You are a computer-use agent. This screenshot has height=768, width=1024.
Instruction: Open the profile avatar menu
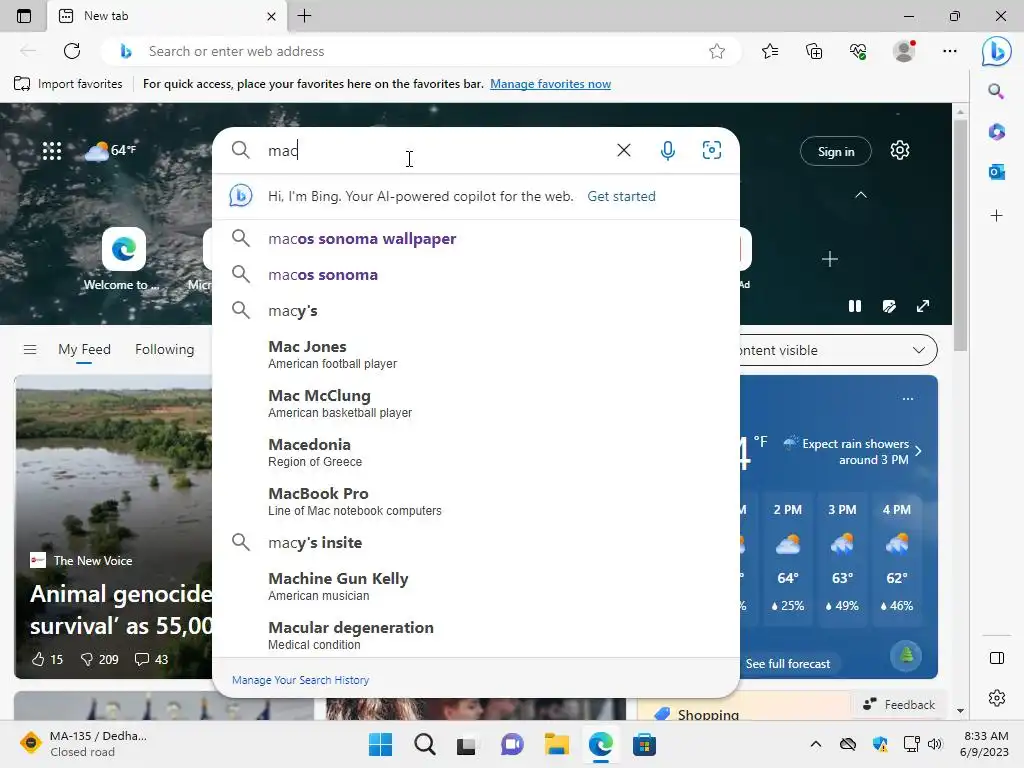coord(904,51)
